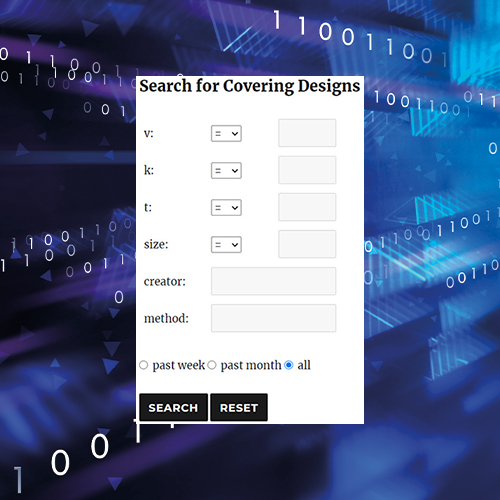The image size is (500, 500).
Task: Focus the size value input field
Action: point(307,244)
